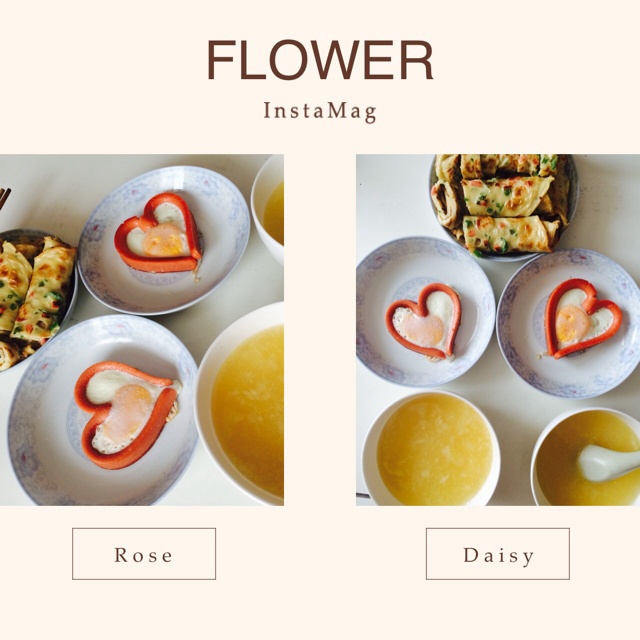Select the capital M in InstaMag
This screenshot has height=640, width=640.
pos(338,110)
